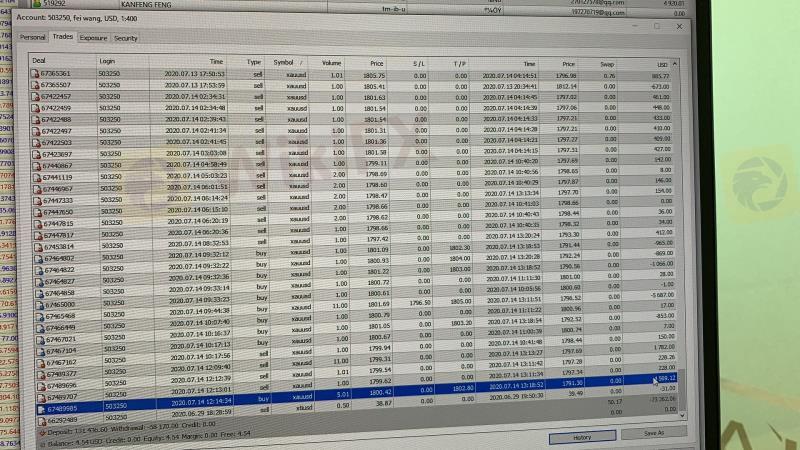This screenshot has height=450, width=800.
Task: Sort by the Symbol column header
Action: [287, 62]
